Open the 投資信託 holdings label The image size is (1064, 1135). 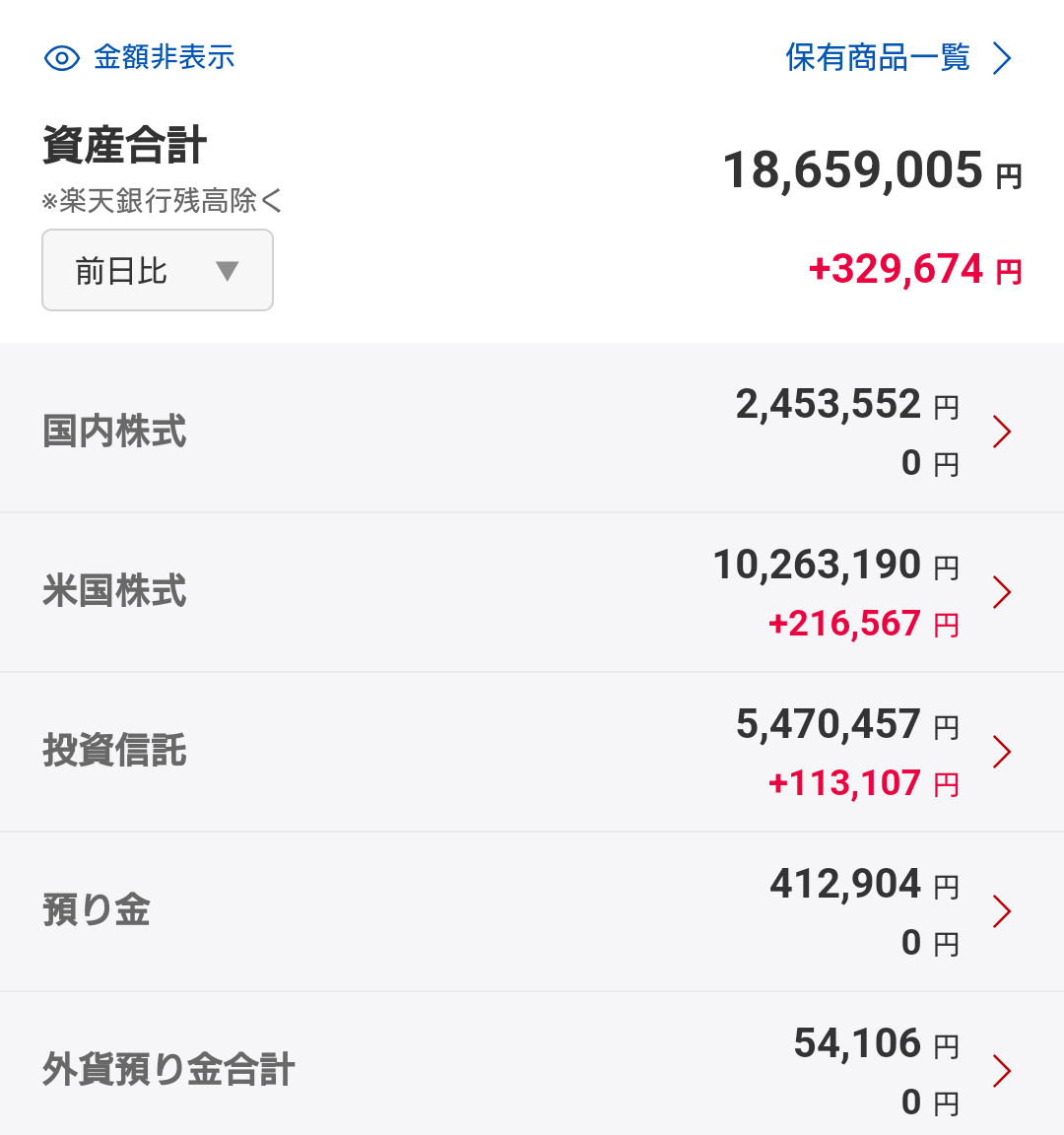[114, 750]
